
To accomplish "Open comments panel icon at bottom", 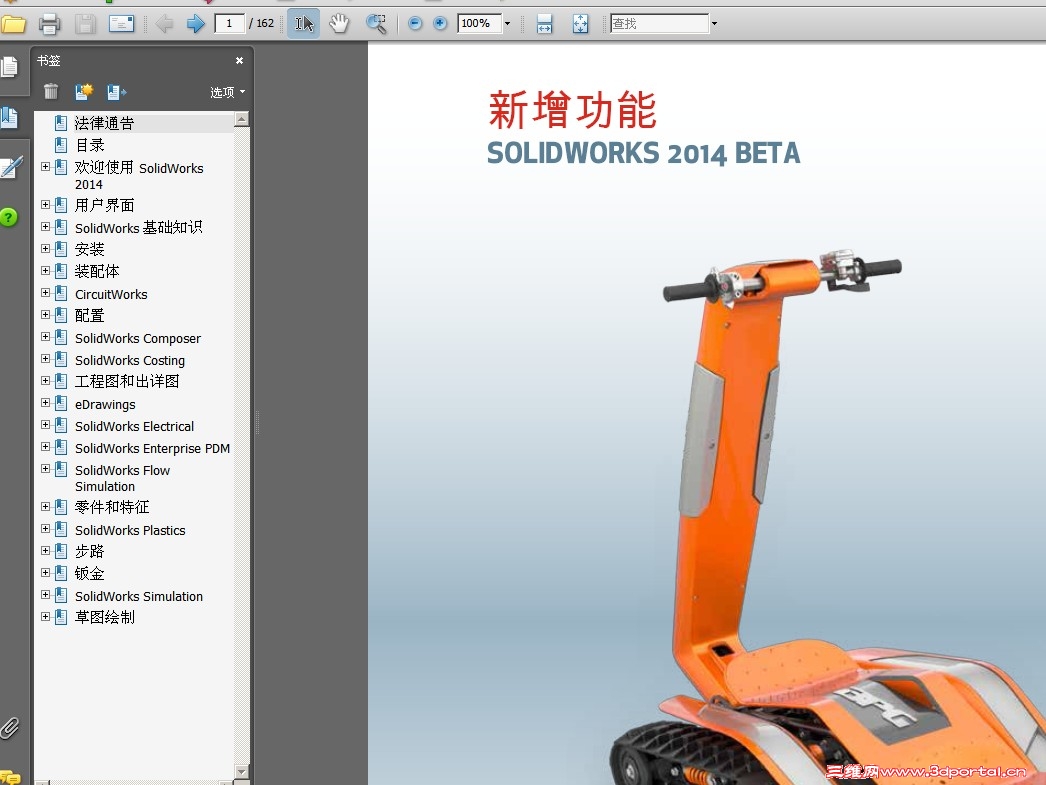I will (x=9, y=778).
